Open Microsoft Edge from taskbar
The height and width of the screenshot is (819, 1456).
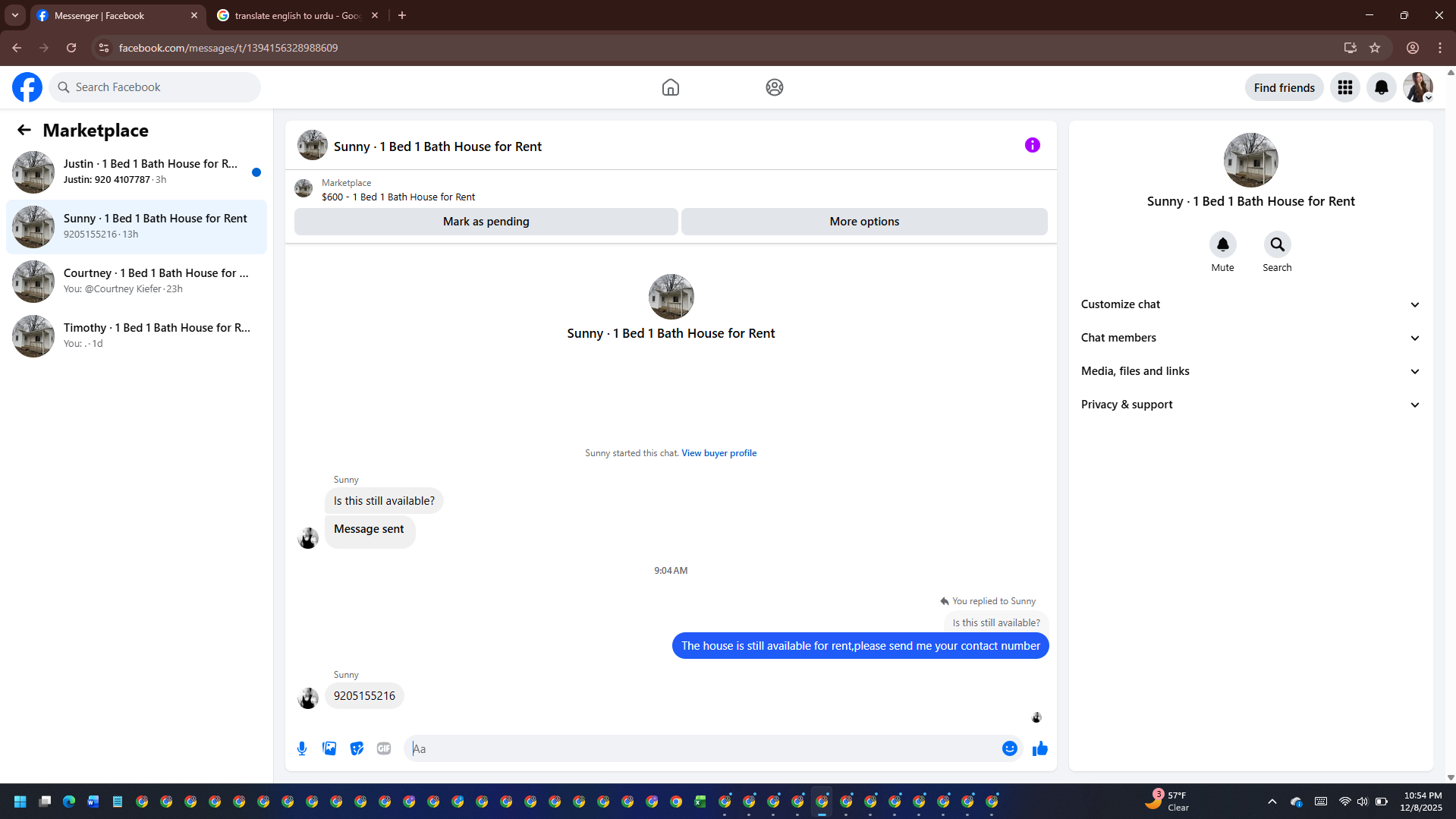pos(69,802)
